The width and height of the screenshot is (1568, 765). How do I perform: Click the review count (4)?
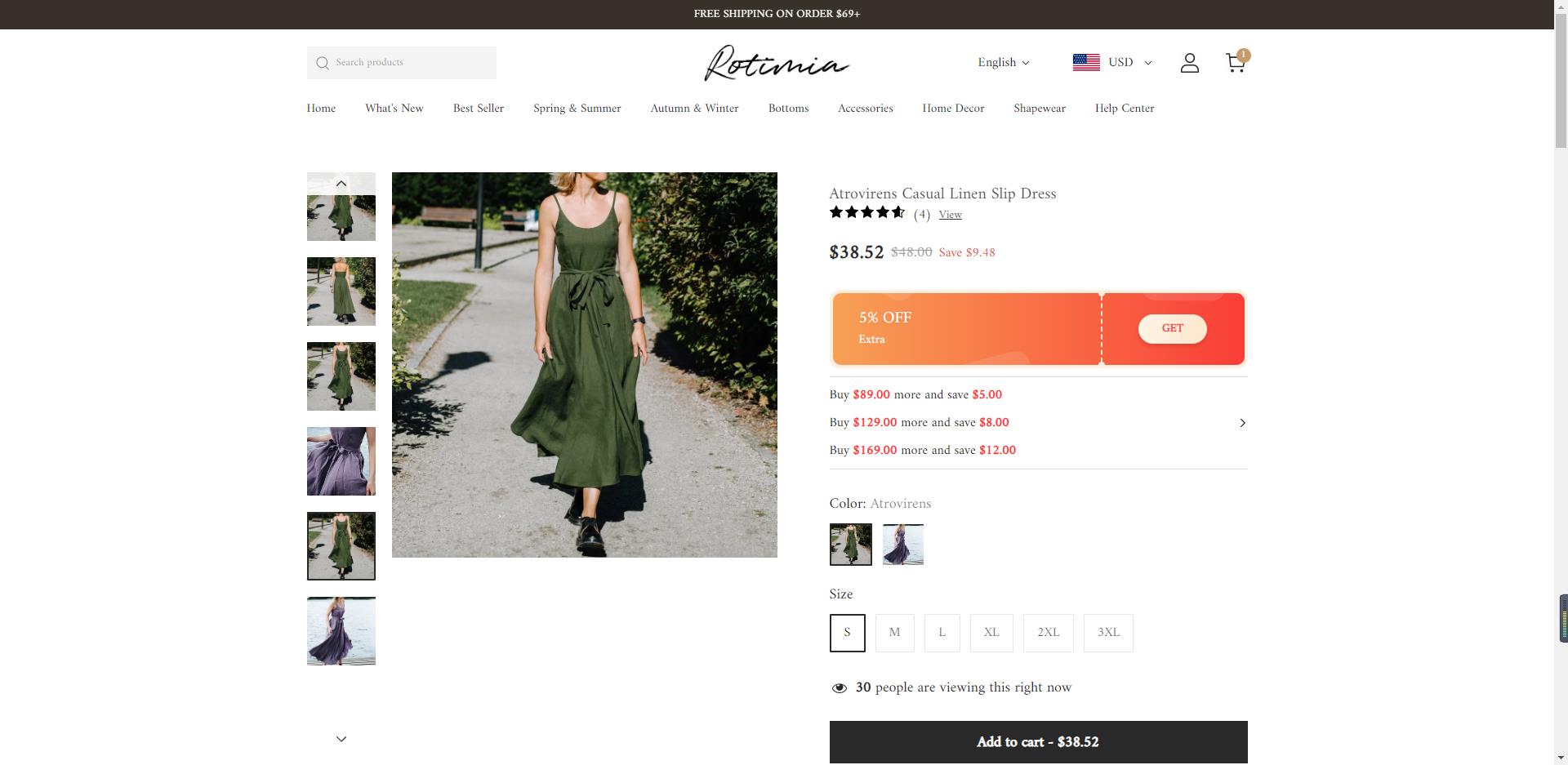pos(922,215)
